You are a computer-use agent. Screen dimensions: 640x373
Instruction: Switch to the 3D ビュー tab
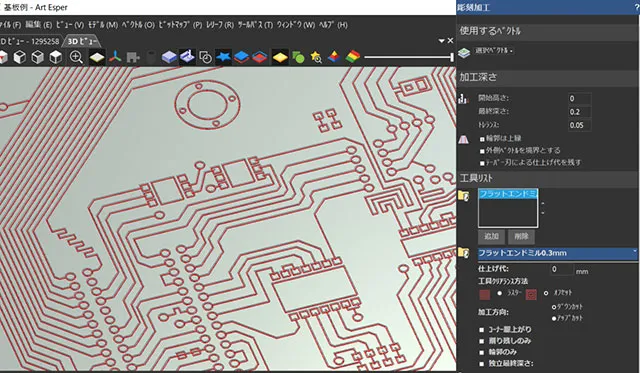(82, 41)
